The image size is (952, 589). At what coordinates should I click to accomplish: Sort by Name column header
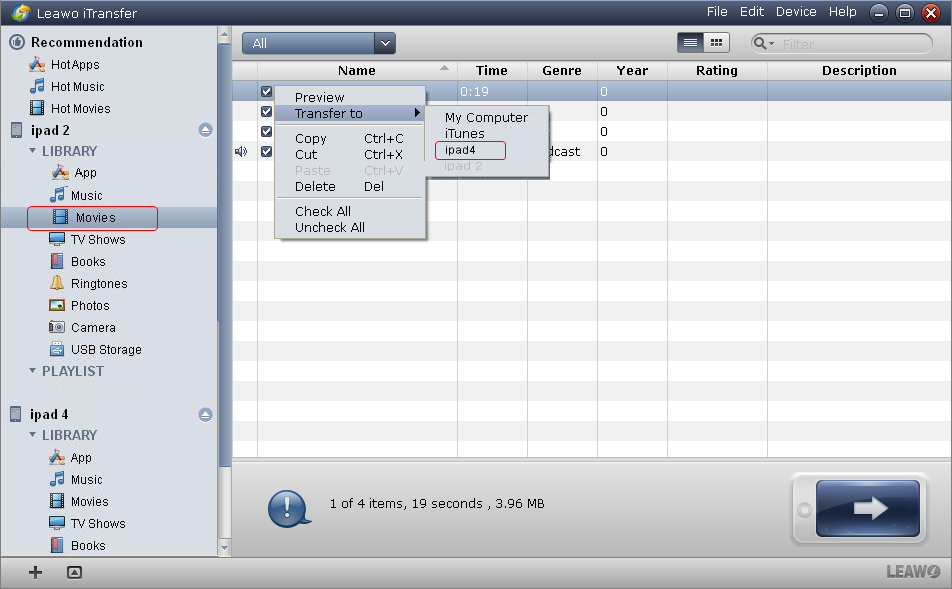[x=357, y=70]
